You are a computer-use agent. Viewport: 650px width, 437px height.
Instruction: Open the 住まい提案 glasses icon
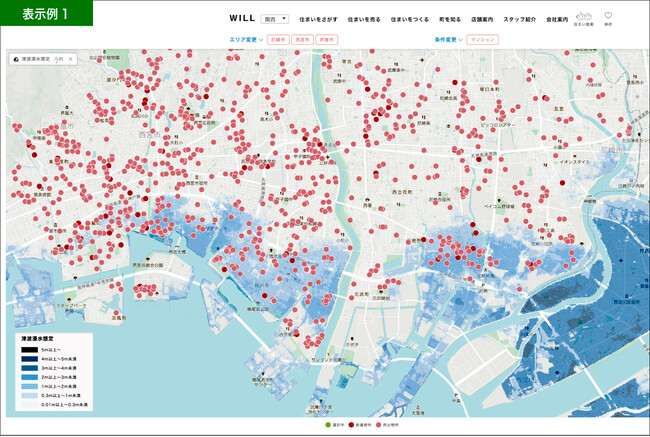583,17
